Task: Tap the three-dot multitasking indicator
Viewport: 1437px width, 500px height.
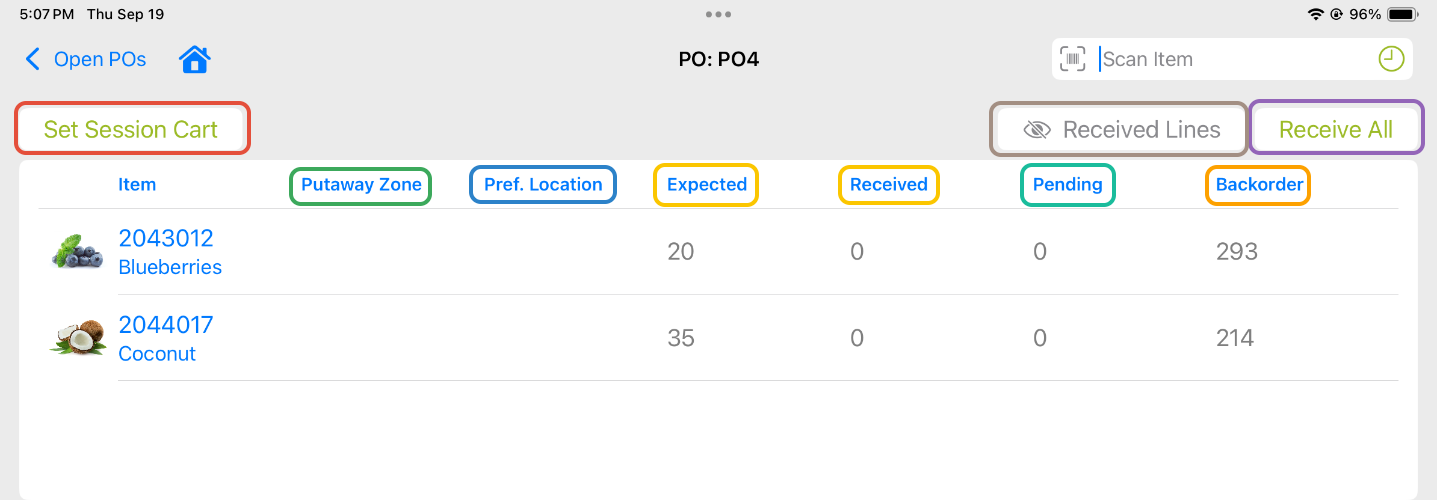Action: [x=718, y=14]
